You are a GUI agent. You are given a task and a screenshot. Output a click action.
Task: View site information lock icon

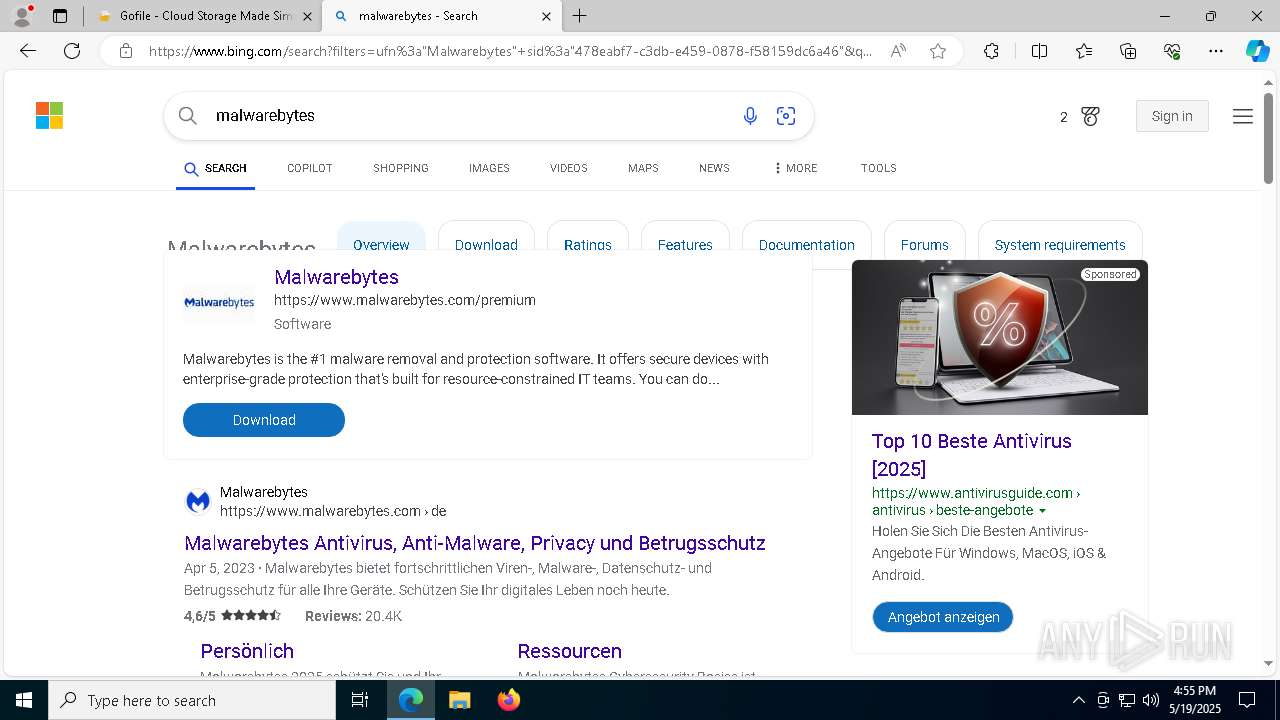pyautogui.click(x=126, y=51)
